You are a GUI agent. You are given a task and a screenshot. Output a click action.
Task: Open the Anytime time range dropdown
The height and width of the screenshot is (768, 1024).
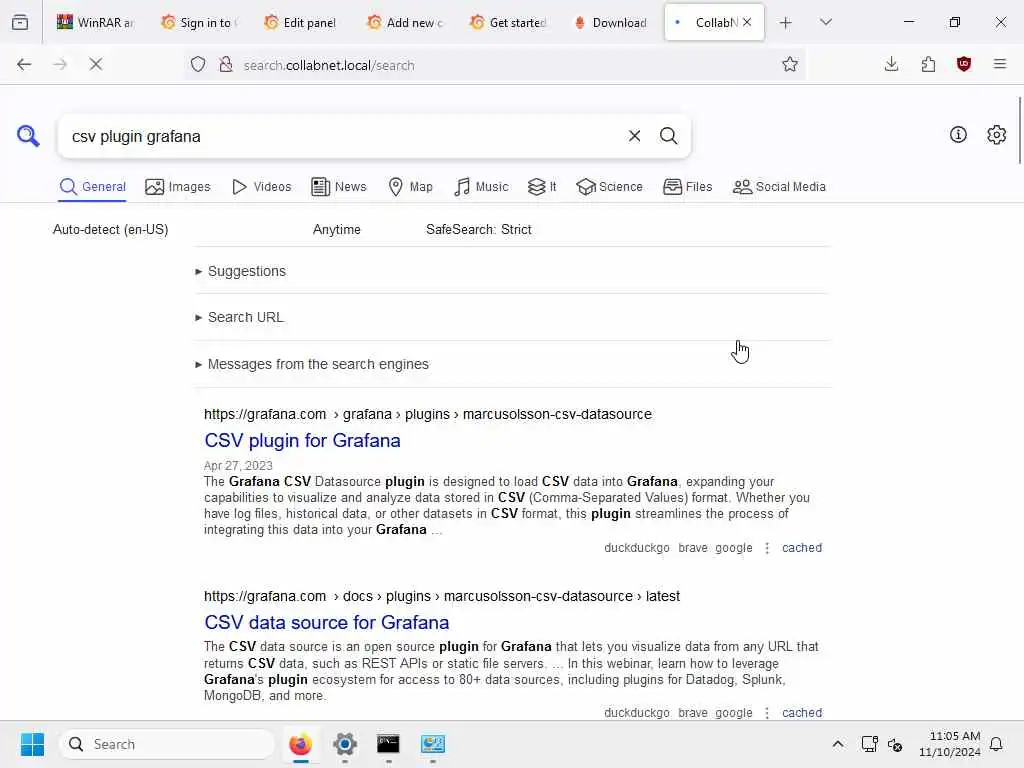336,229
